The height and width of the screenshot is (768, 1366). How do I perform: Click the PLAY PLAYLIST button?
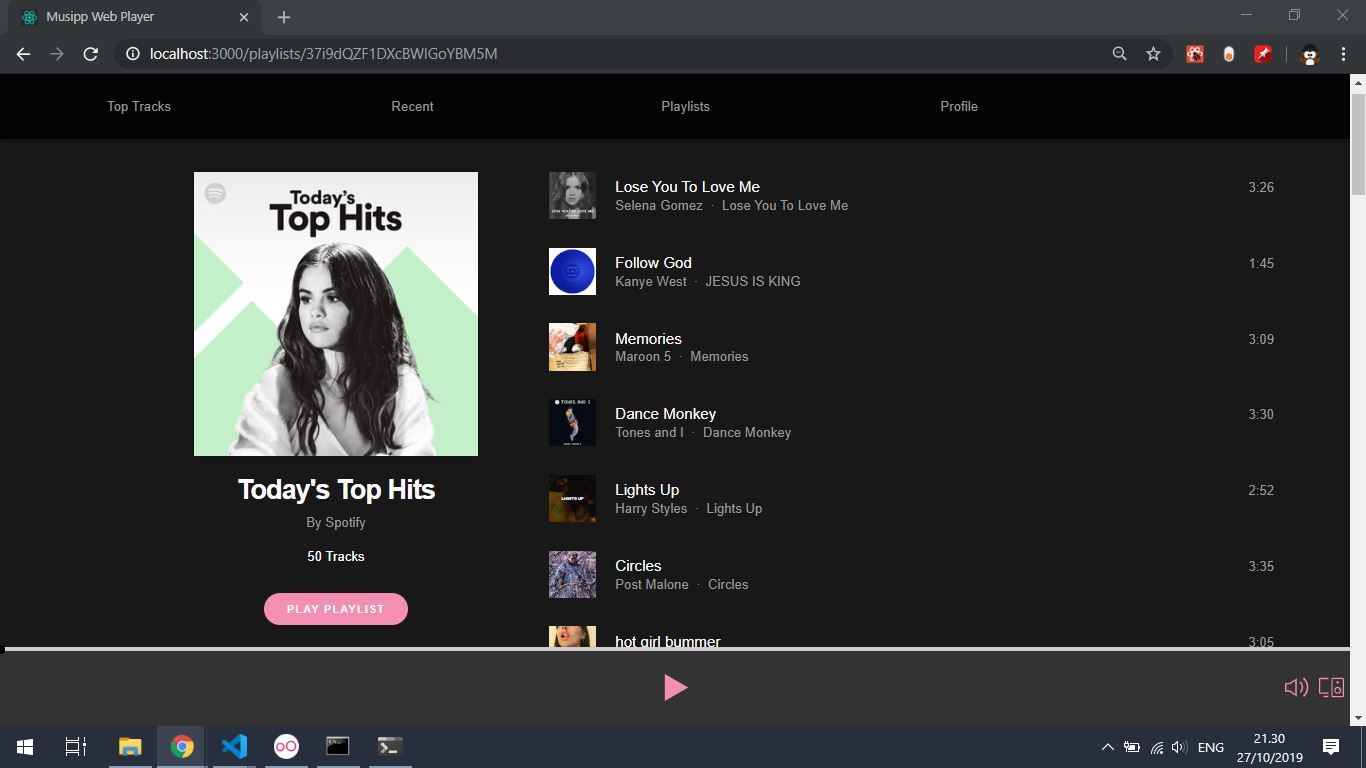pyautogui.click(x=336, y=609)
